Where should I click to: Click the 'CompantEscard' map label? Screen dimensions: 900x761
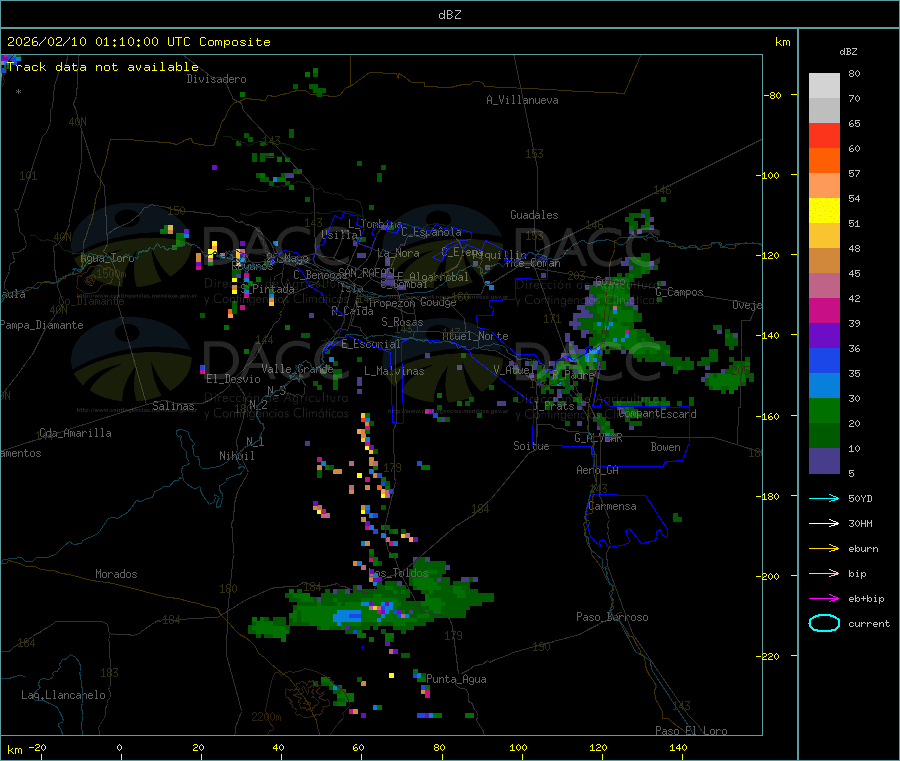[657, 414]
